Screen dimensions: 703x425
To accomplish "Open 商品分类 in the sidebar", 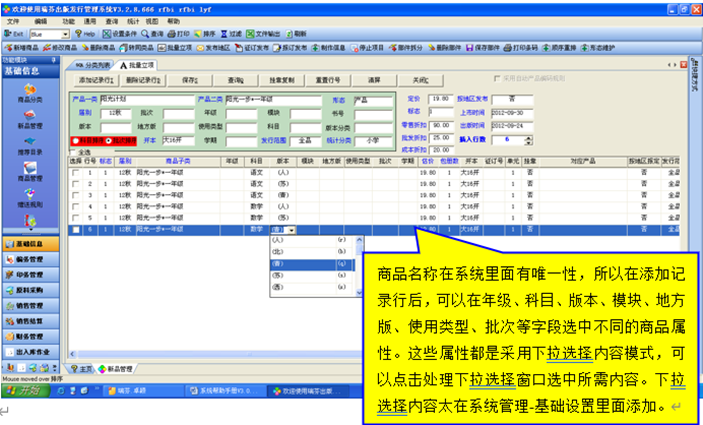I will 30,93.
